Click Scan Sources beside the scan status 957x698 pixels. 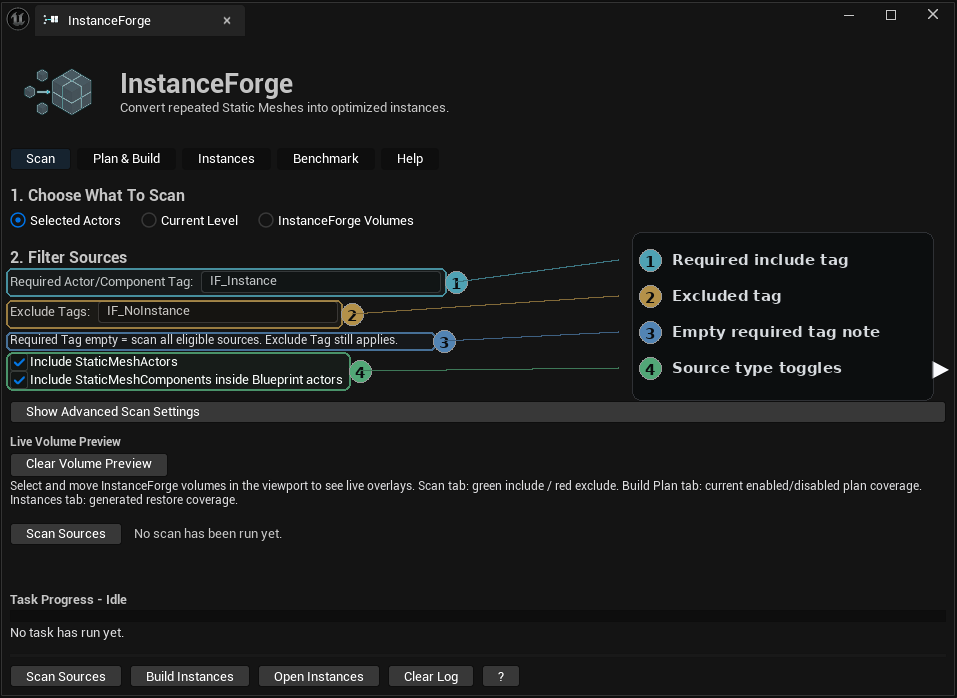pyautogui.click(x=66, y=534)
